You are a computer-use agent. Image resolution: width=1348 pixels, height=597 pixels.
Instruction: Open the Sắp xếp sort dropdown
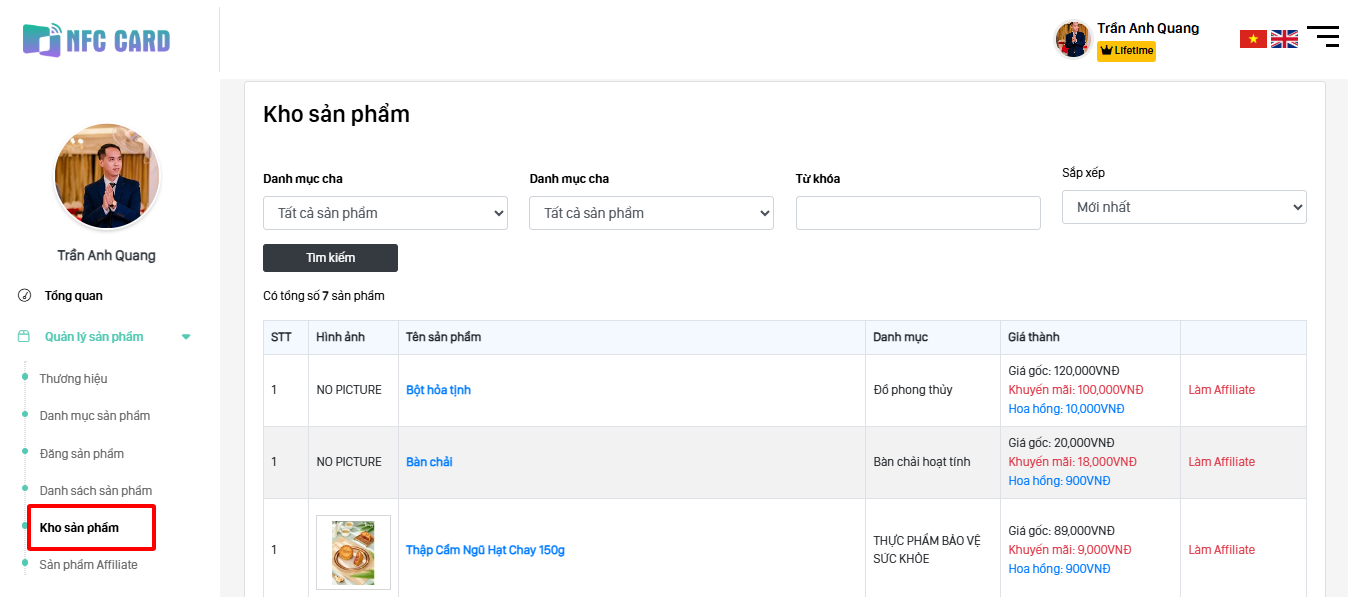(1184, 207)
